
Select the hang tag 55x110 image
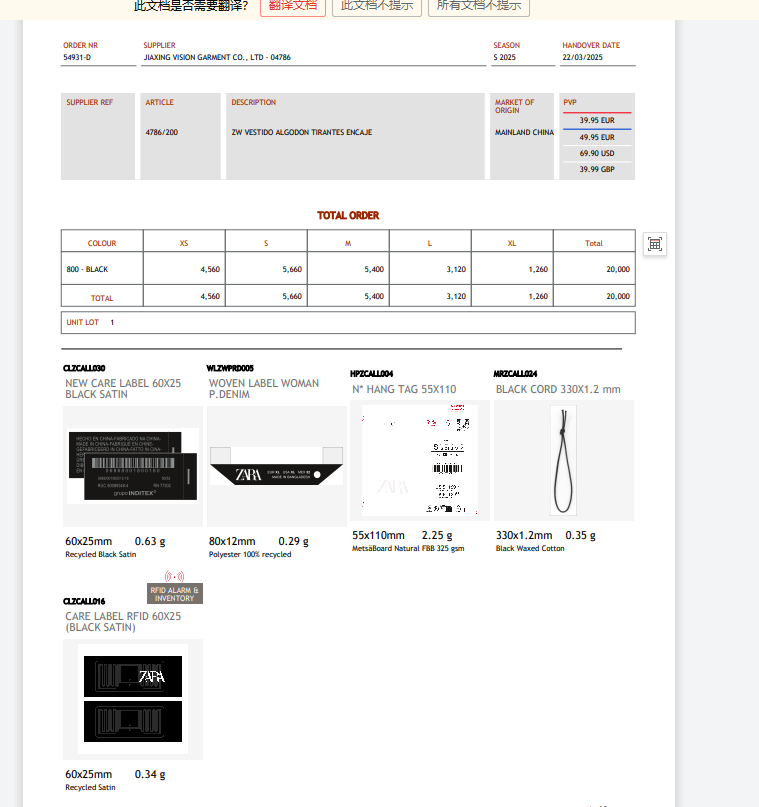tap(419, 460)
